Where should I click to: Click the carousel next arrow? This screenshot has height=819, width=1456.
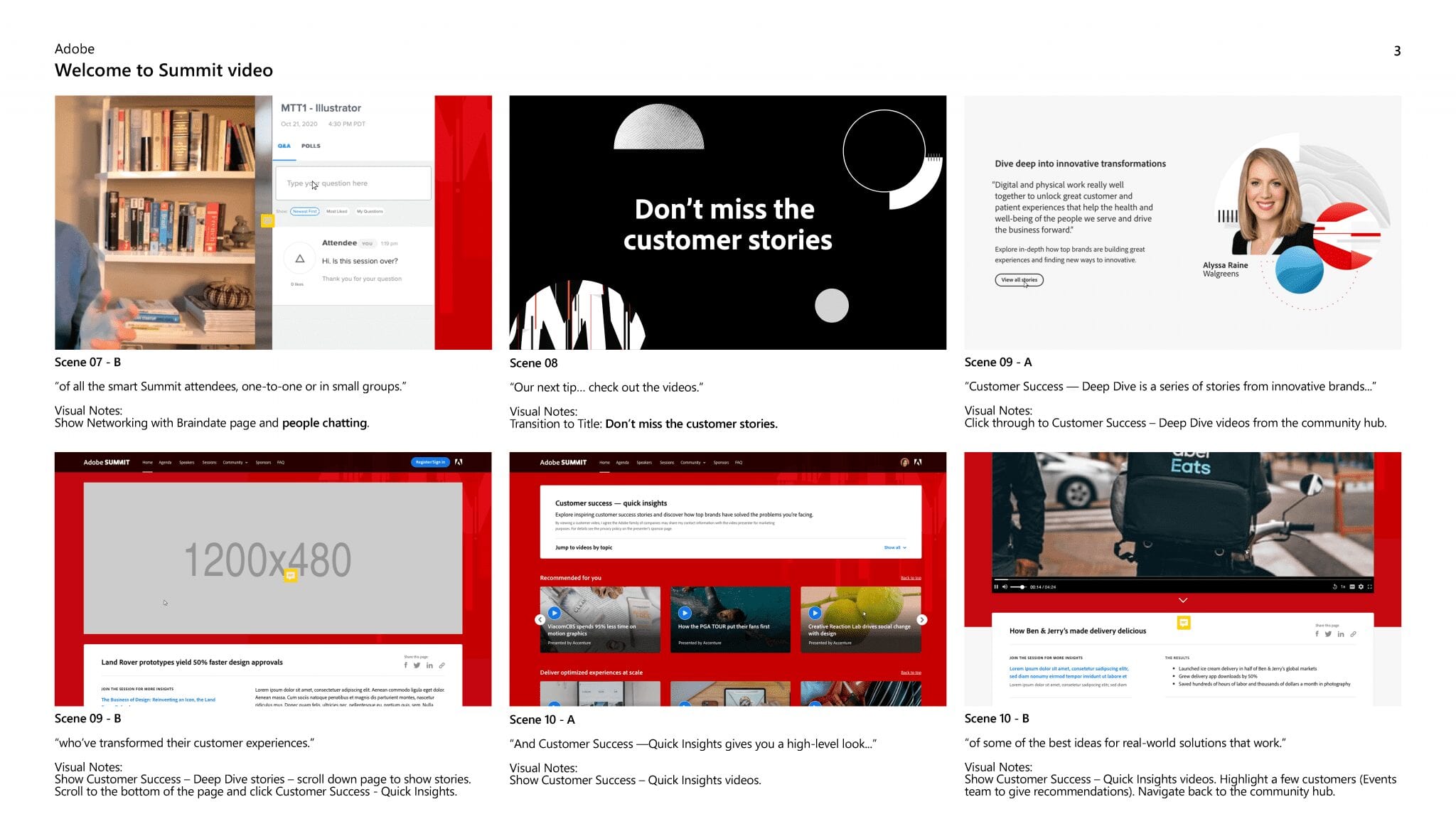[x=921, y=620]
